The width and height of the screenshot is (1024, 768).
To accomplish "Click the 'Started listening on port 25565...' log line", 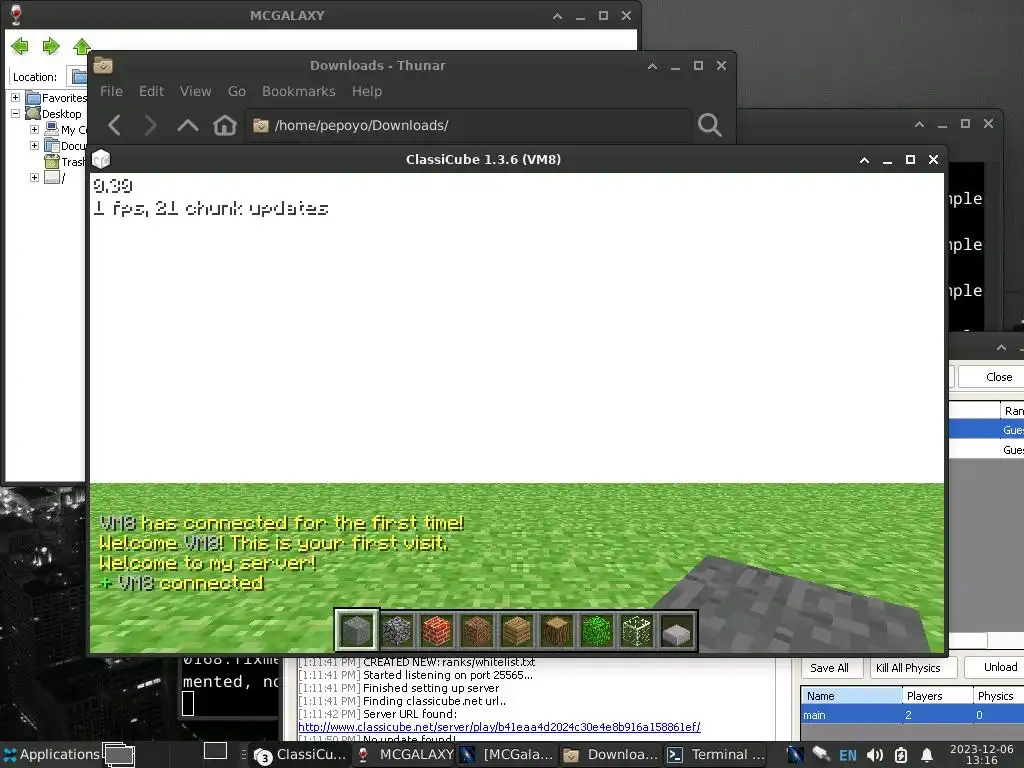I will (x=448, y=675).
